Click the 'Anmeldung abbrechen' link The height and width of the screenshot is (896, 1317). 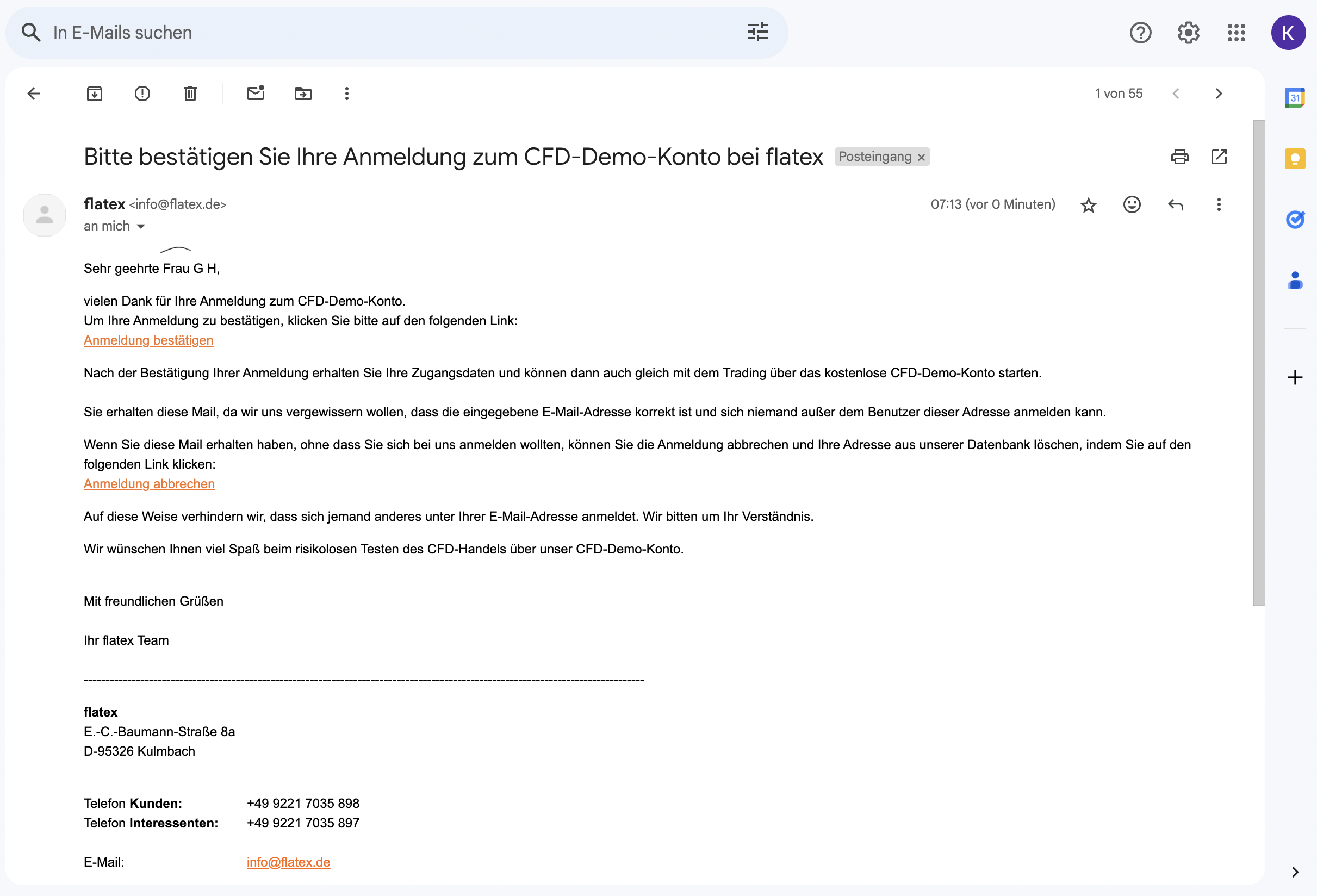click(149, 484)
